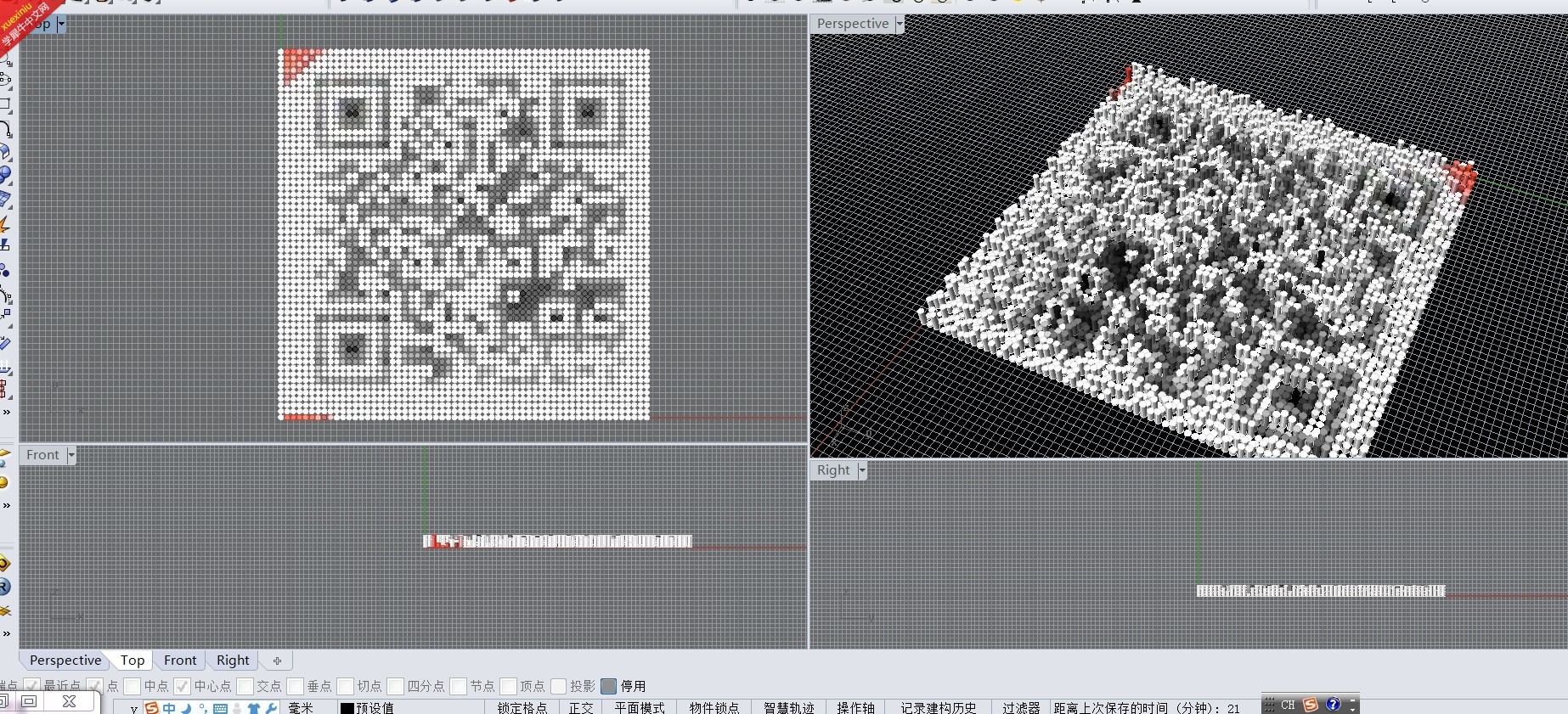The height and width of the screenshot is (714, 1568).
Task: Click the moon half-width icon in Sogou toolbar
Action: tap(185, 708)
